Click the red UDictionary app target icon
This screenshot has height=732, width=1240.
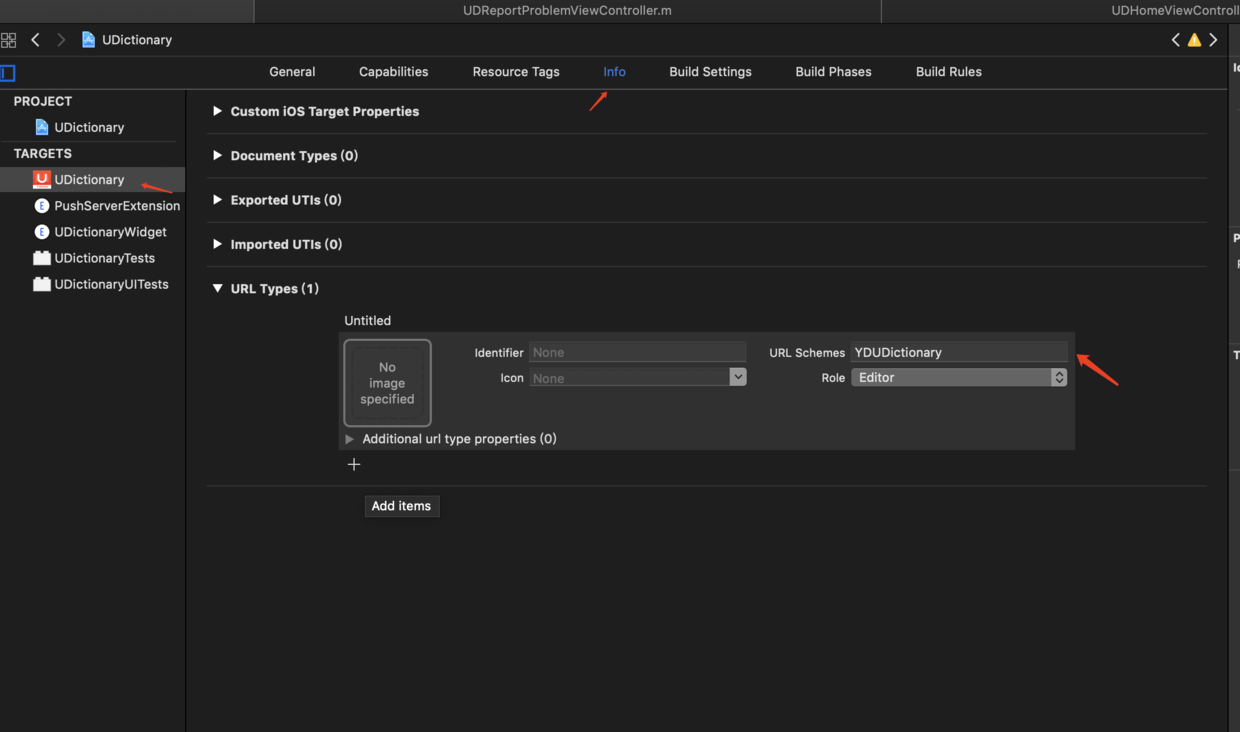(x=41, y=179)
